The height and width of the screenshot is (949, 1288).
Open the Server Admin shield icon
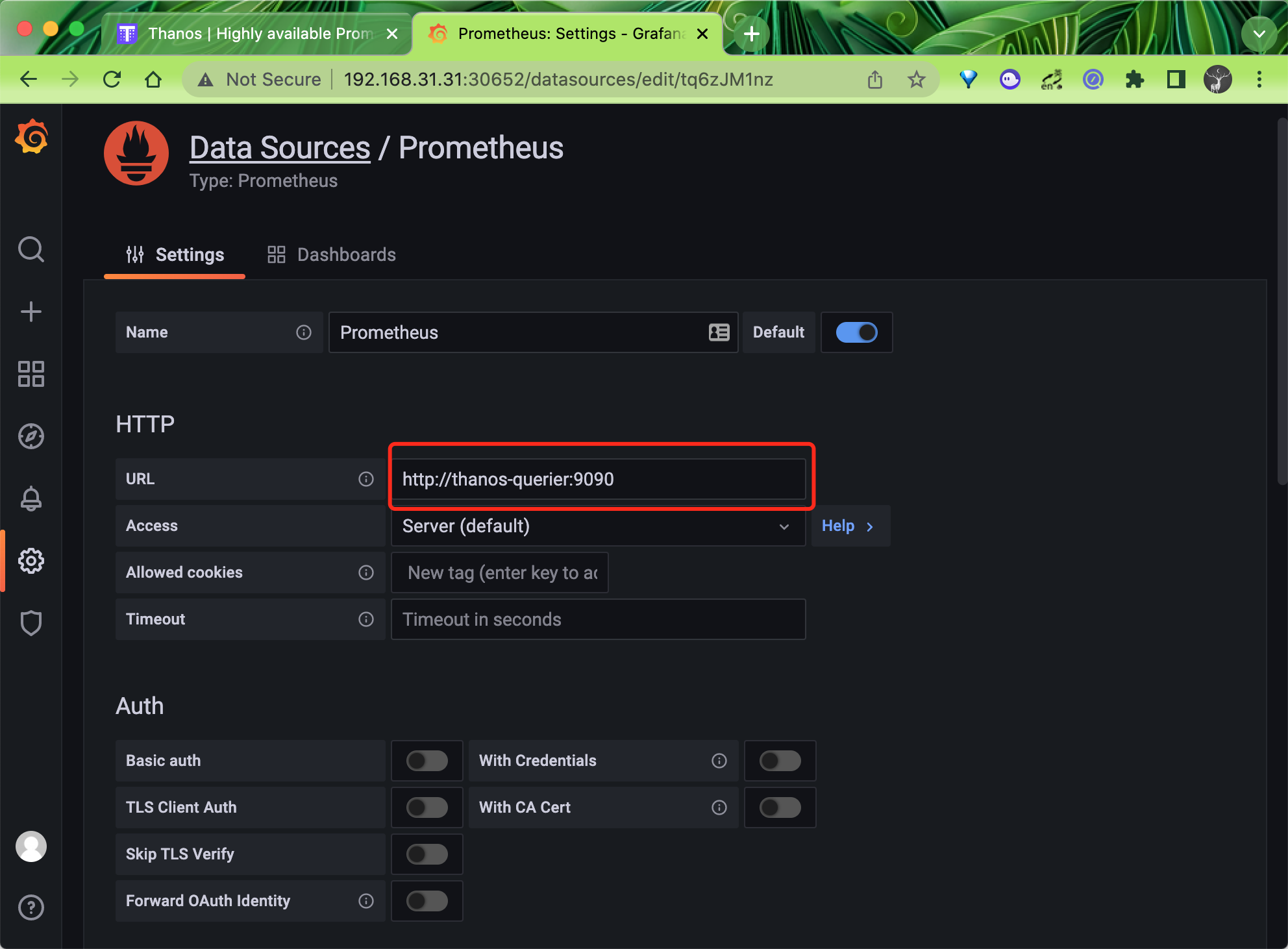pos(31,623)
